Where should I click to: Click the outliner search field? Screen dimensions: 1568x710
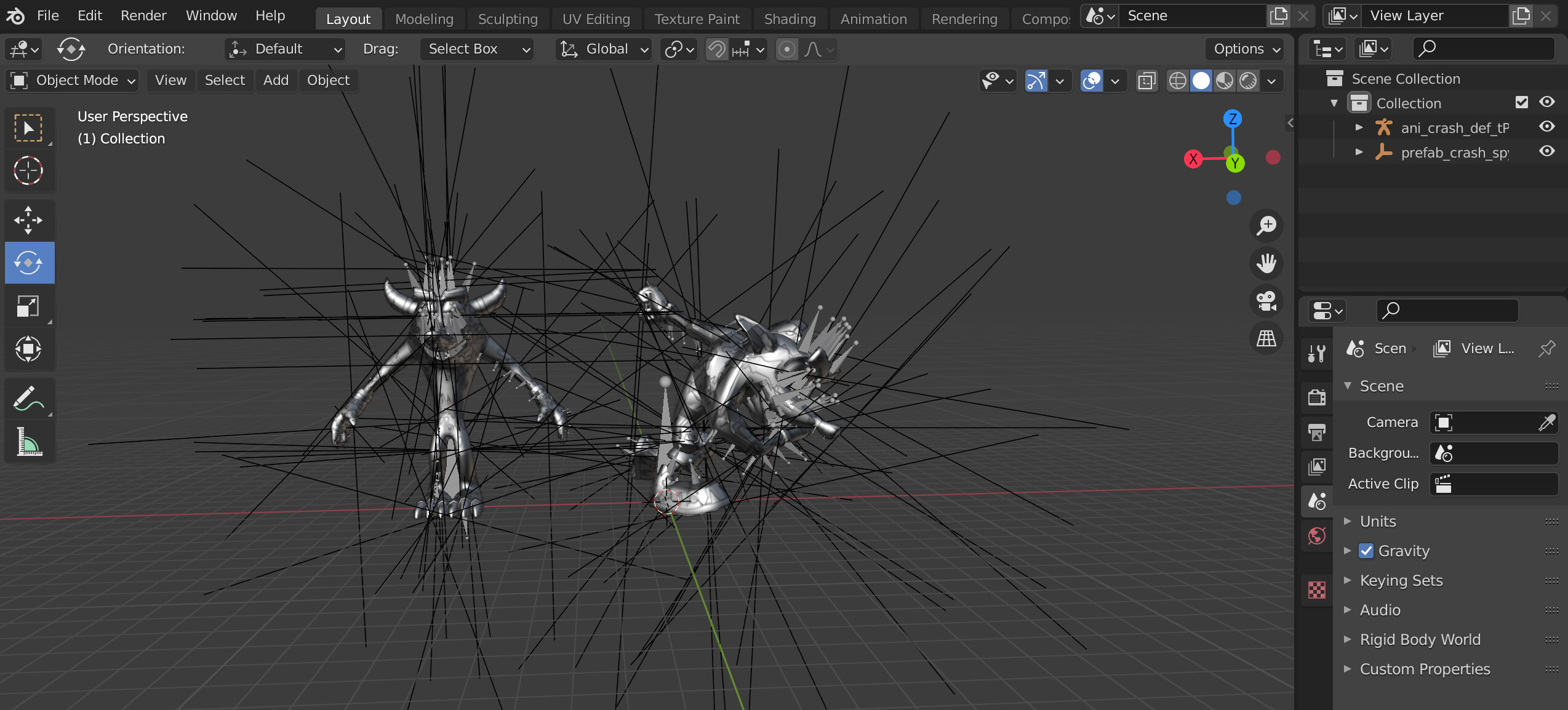[x=1483, y=49]
